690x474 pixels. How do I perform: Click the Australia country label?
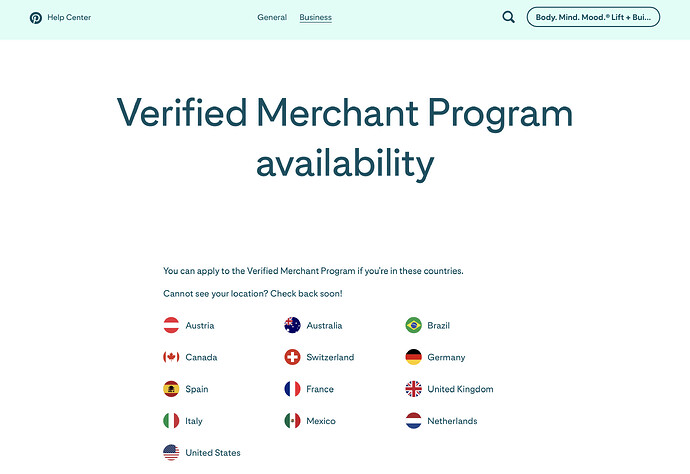point(324,326)
